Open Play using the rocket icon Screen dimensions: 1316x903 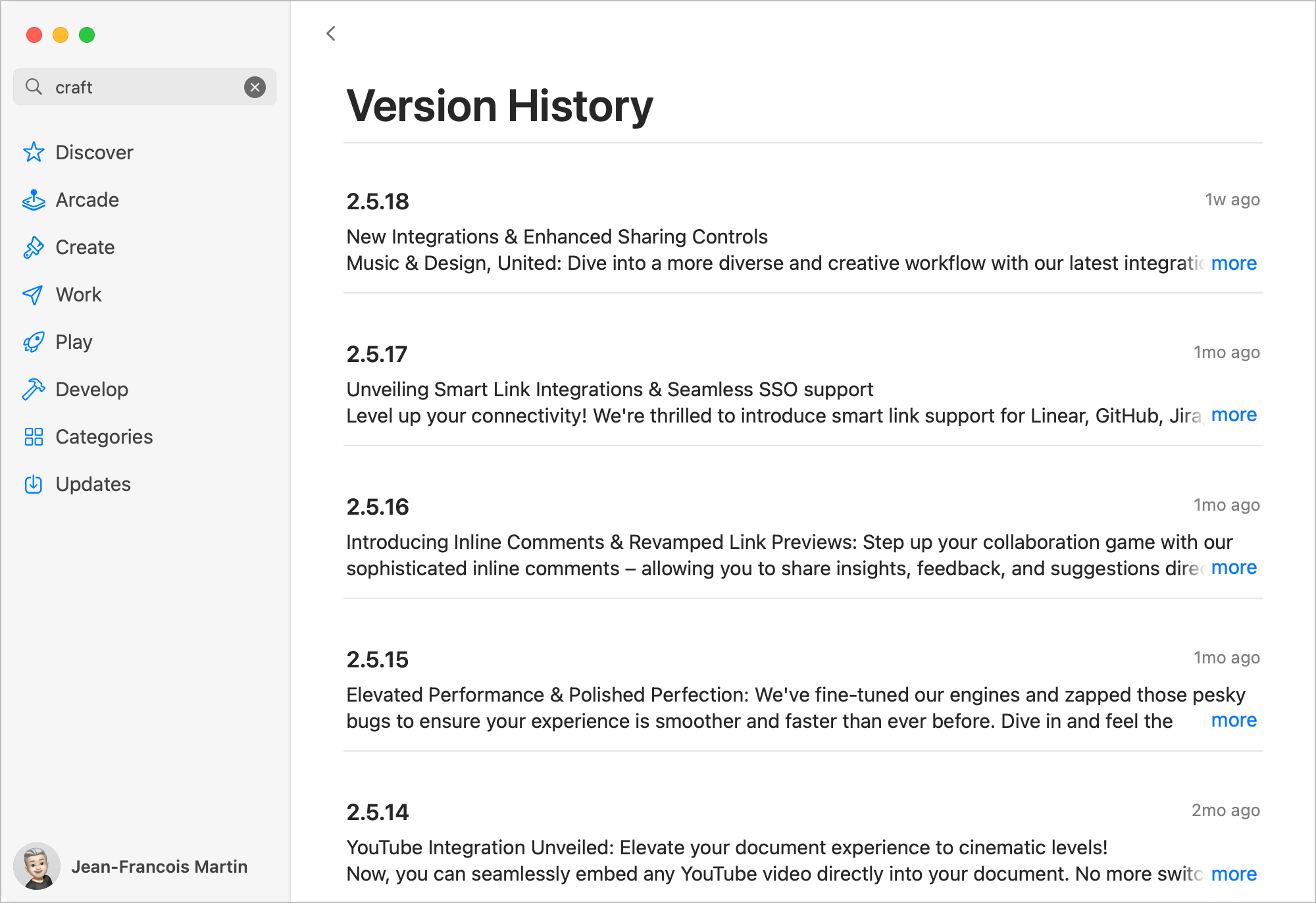click(34, 342)
